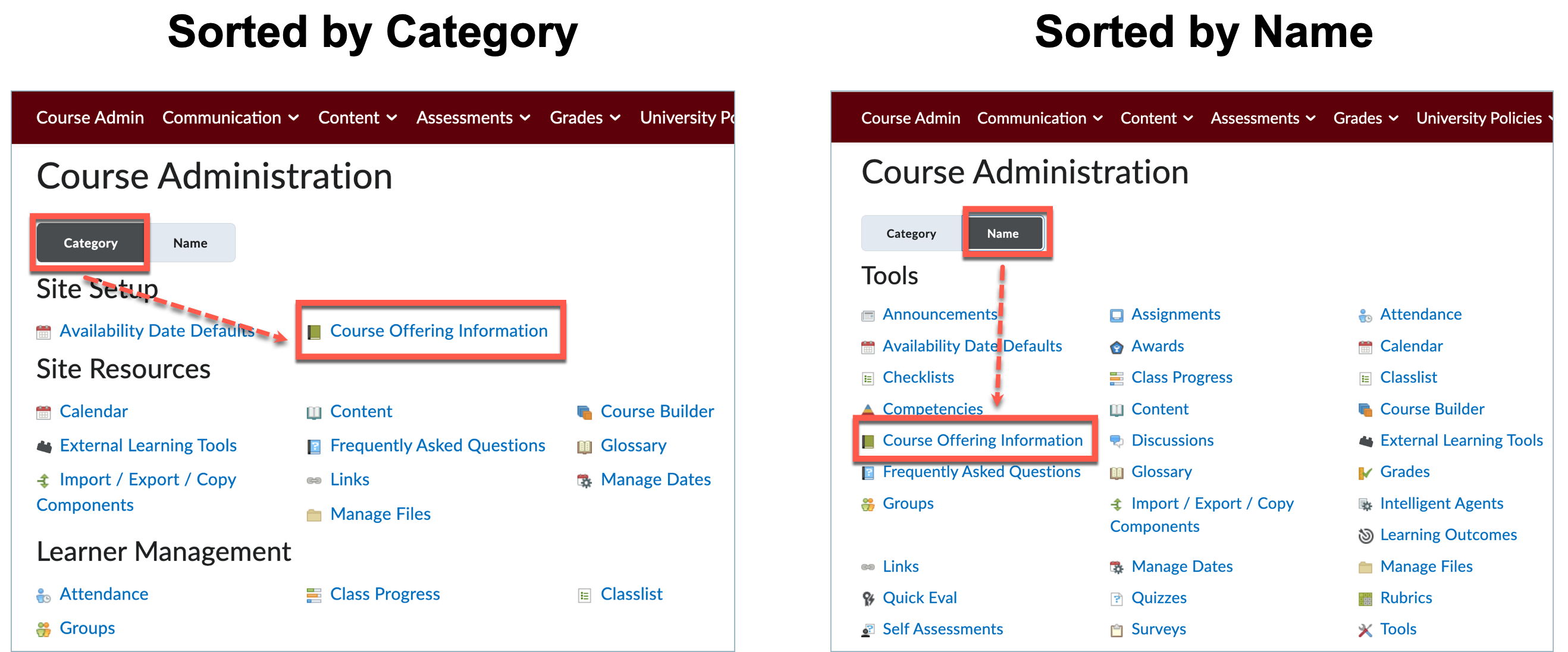Expand the Grades dropdown in the left navbar
This screenshot has height=652, width=1568.
click(x=584, y=118)
